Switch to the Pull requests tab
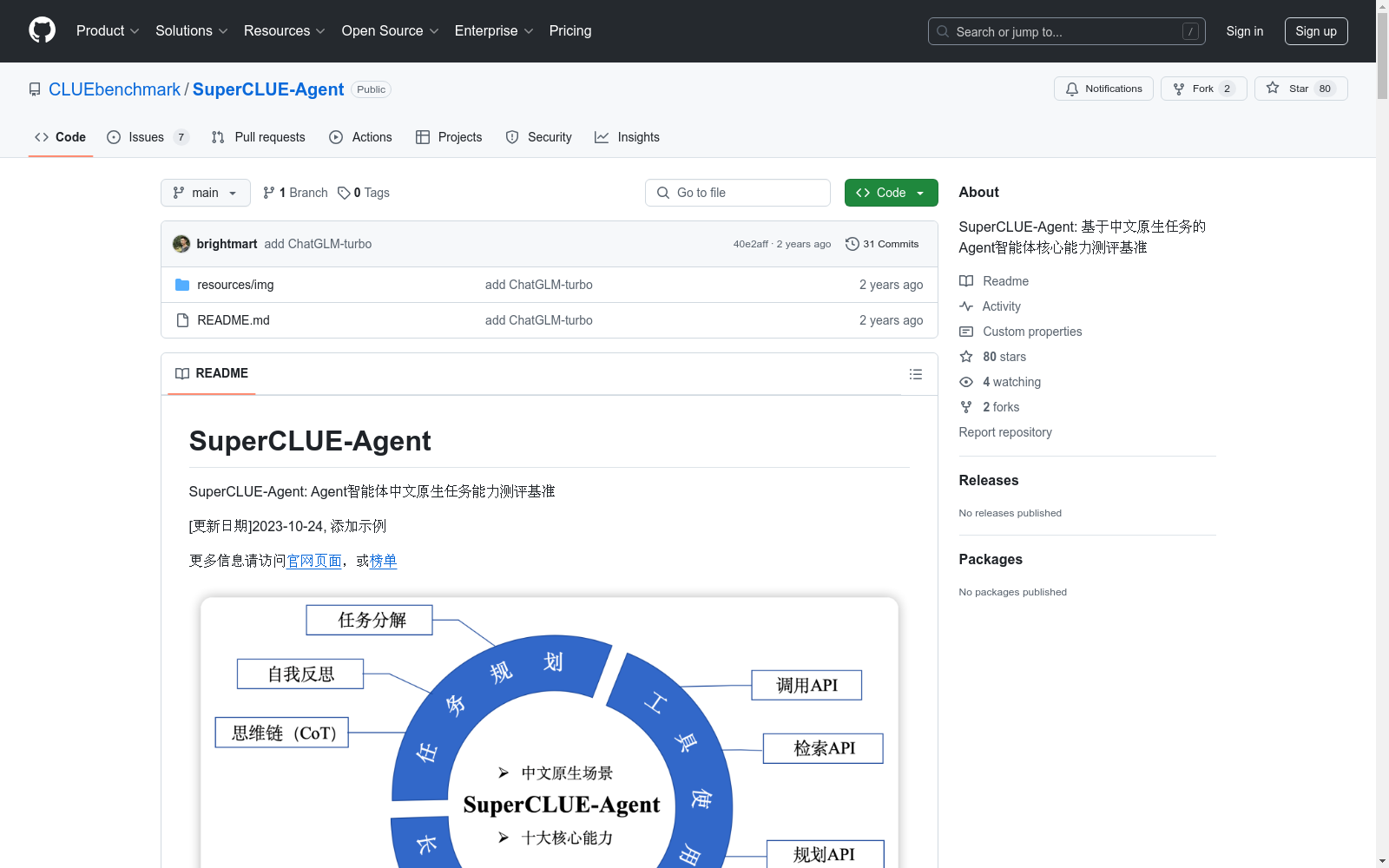The height and width of the screenshot is (868, 1389). coord(259,137)
